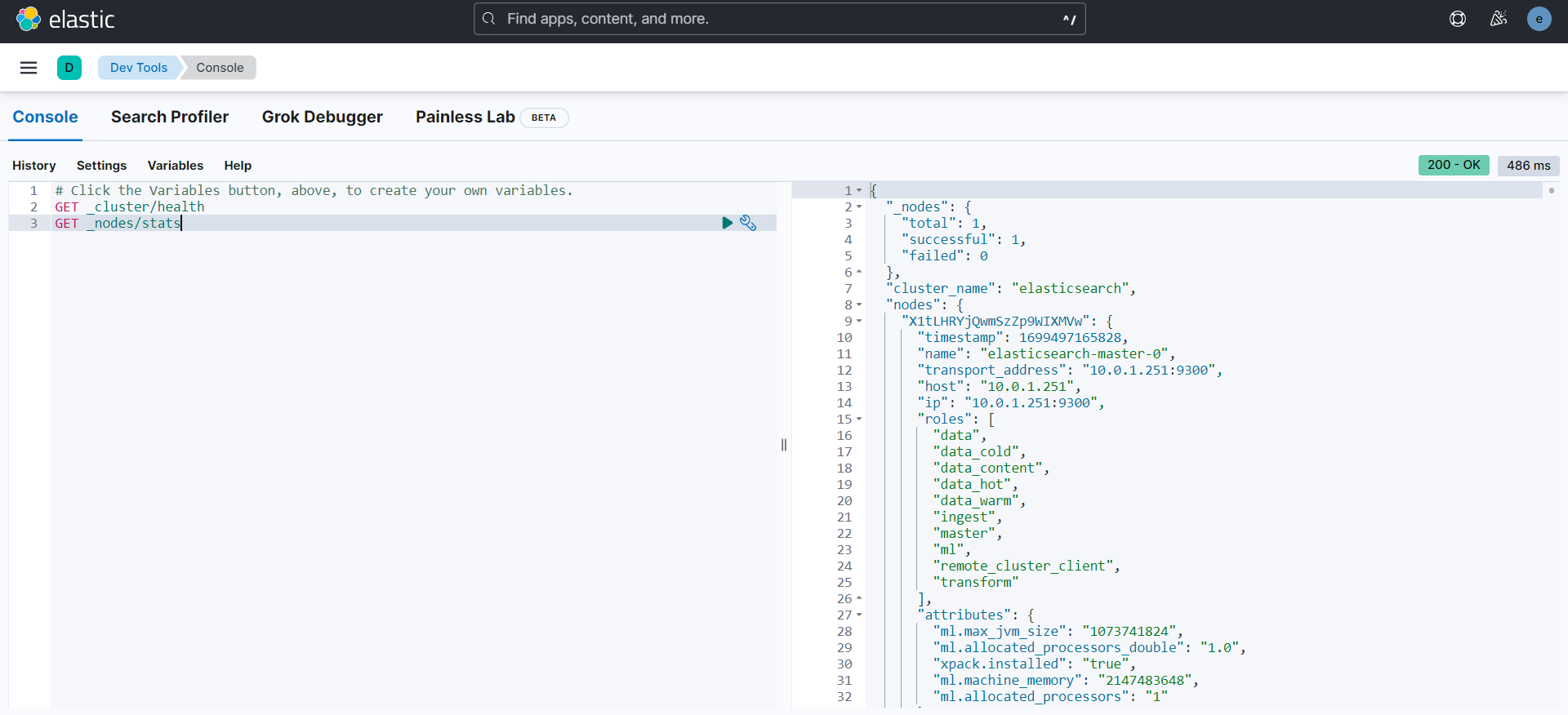Collapse the nodes object at line 8
The width and height of the screenshot is (1568, 715).
click(859, 304)
